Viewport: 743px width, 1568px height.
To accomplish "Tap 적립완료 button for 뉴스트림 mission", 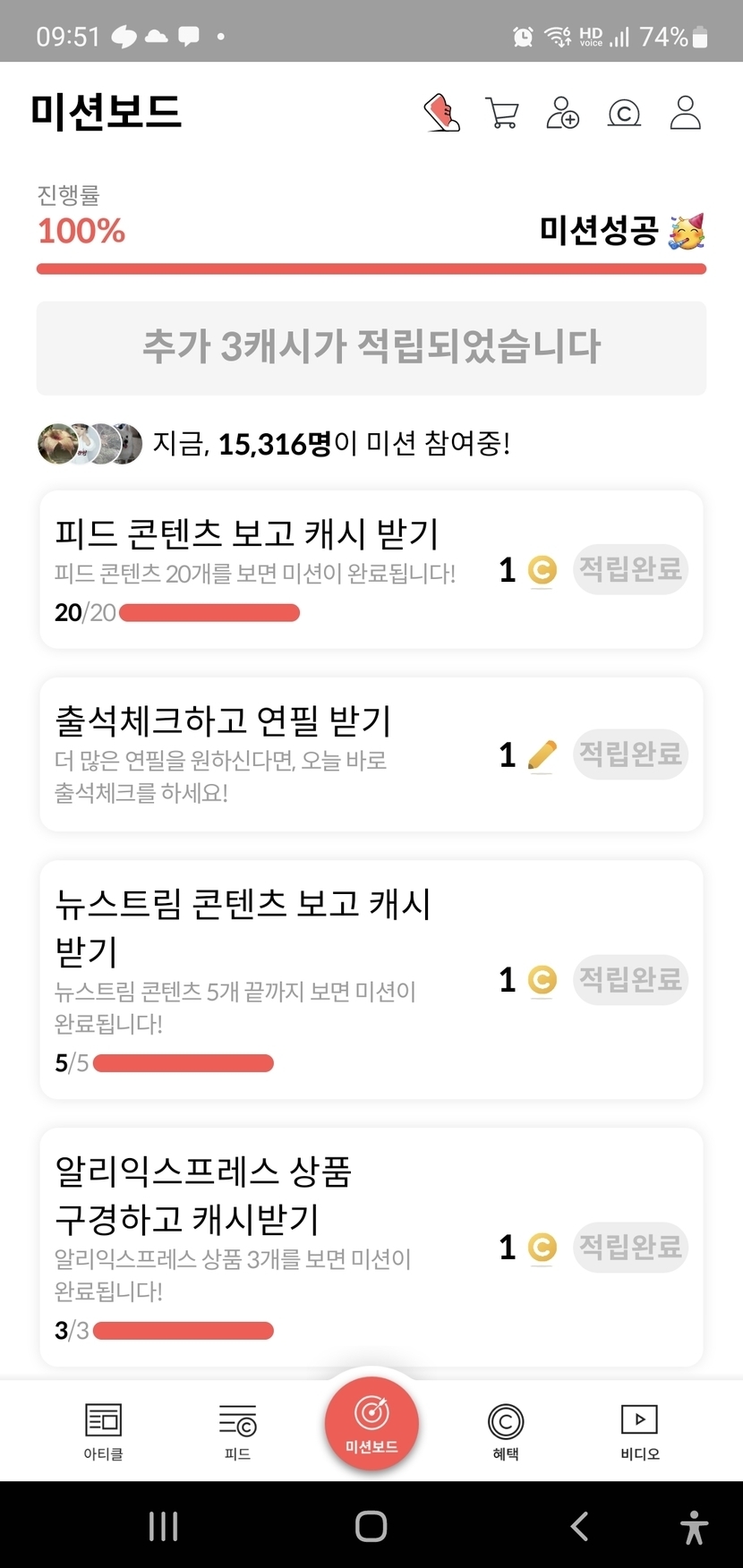I will [x=630, y=979].
